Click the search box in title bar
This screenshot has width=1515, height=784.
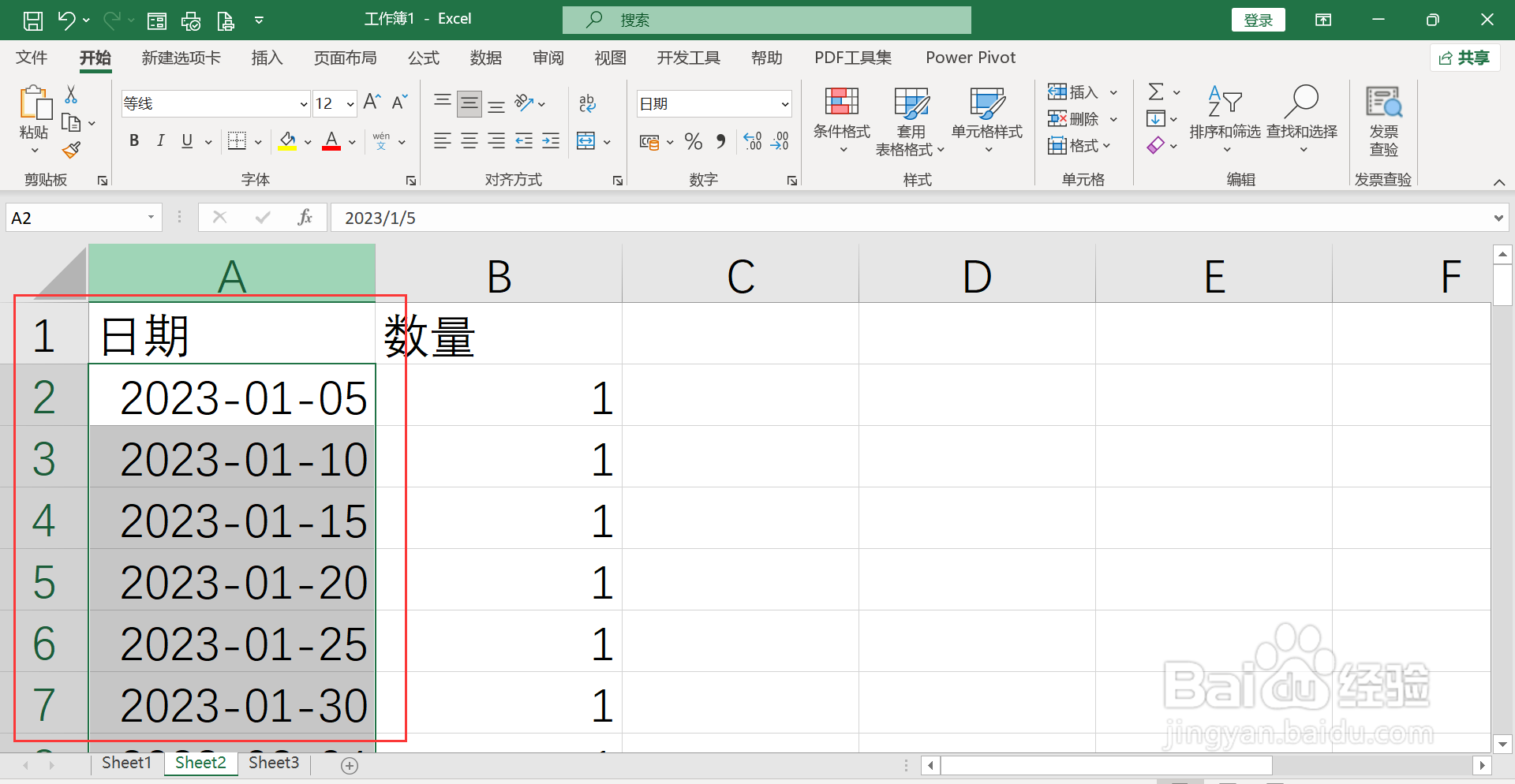click(767, 20)
